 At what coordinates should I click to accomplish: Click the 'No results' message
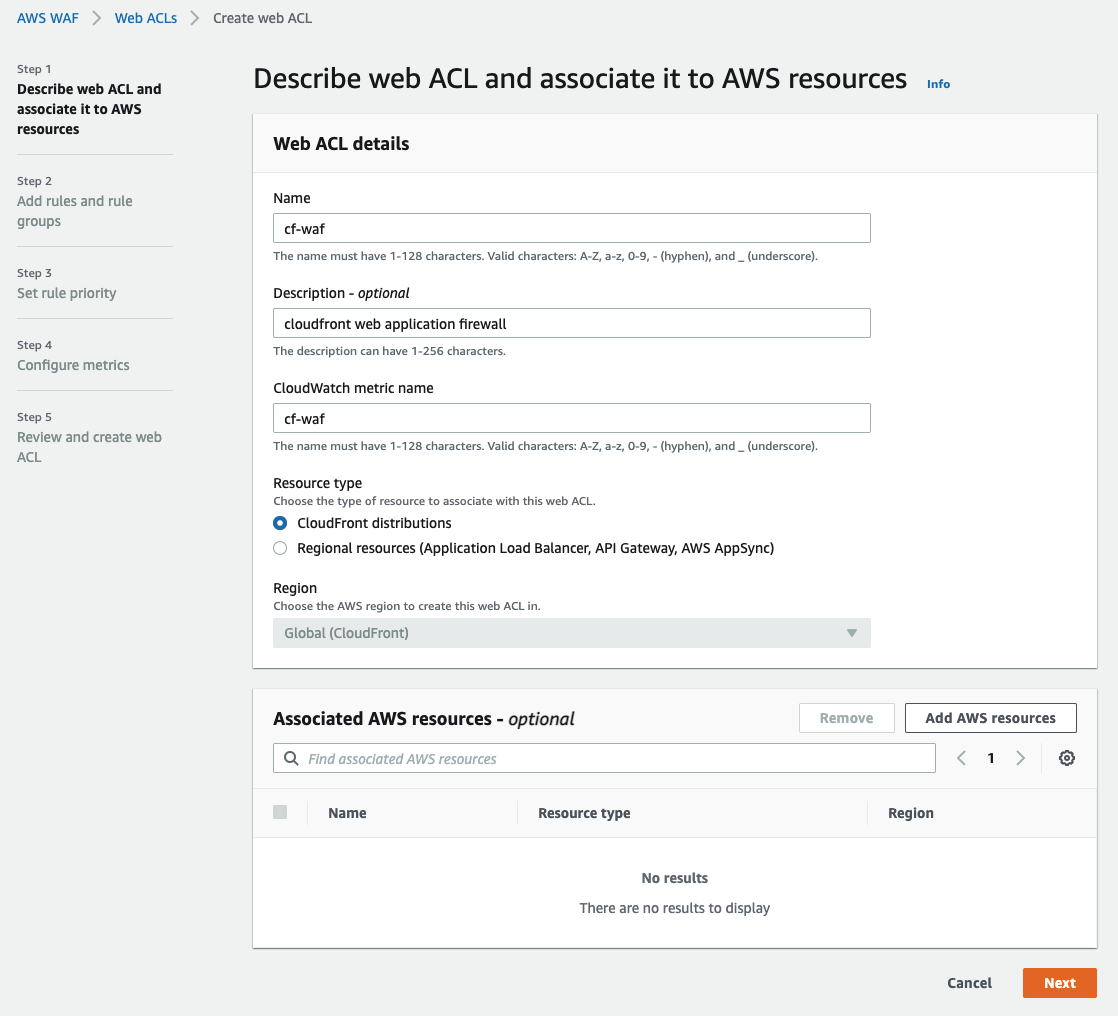click(x=675, y=878)
